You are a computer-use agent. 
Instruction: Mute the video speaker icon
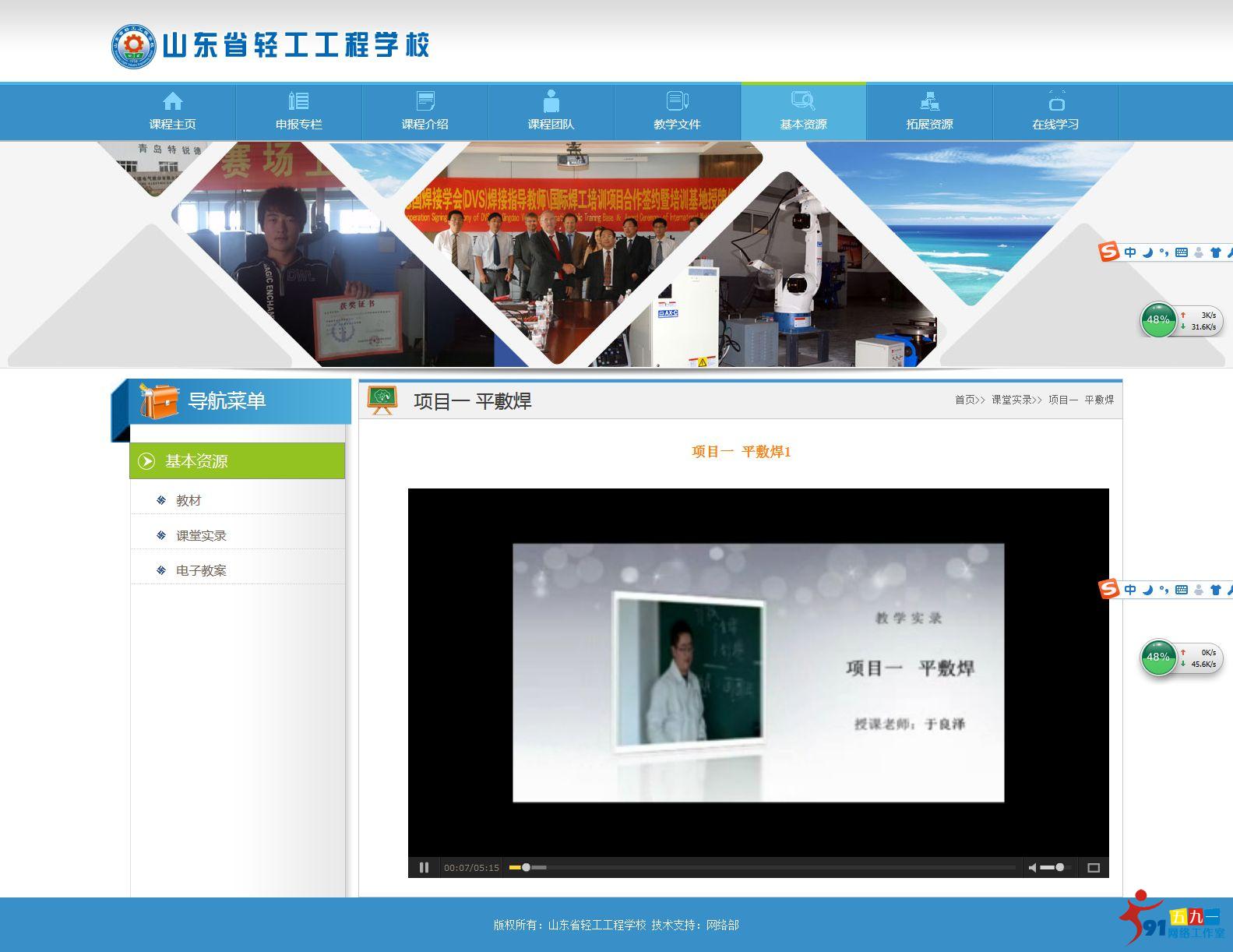(x=1033, y=867)
